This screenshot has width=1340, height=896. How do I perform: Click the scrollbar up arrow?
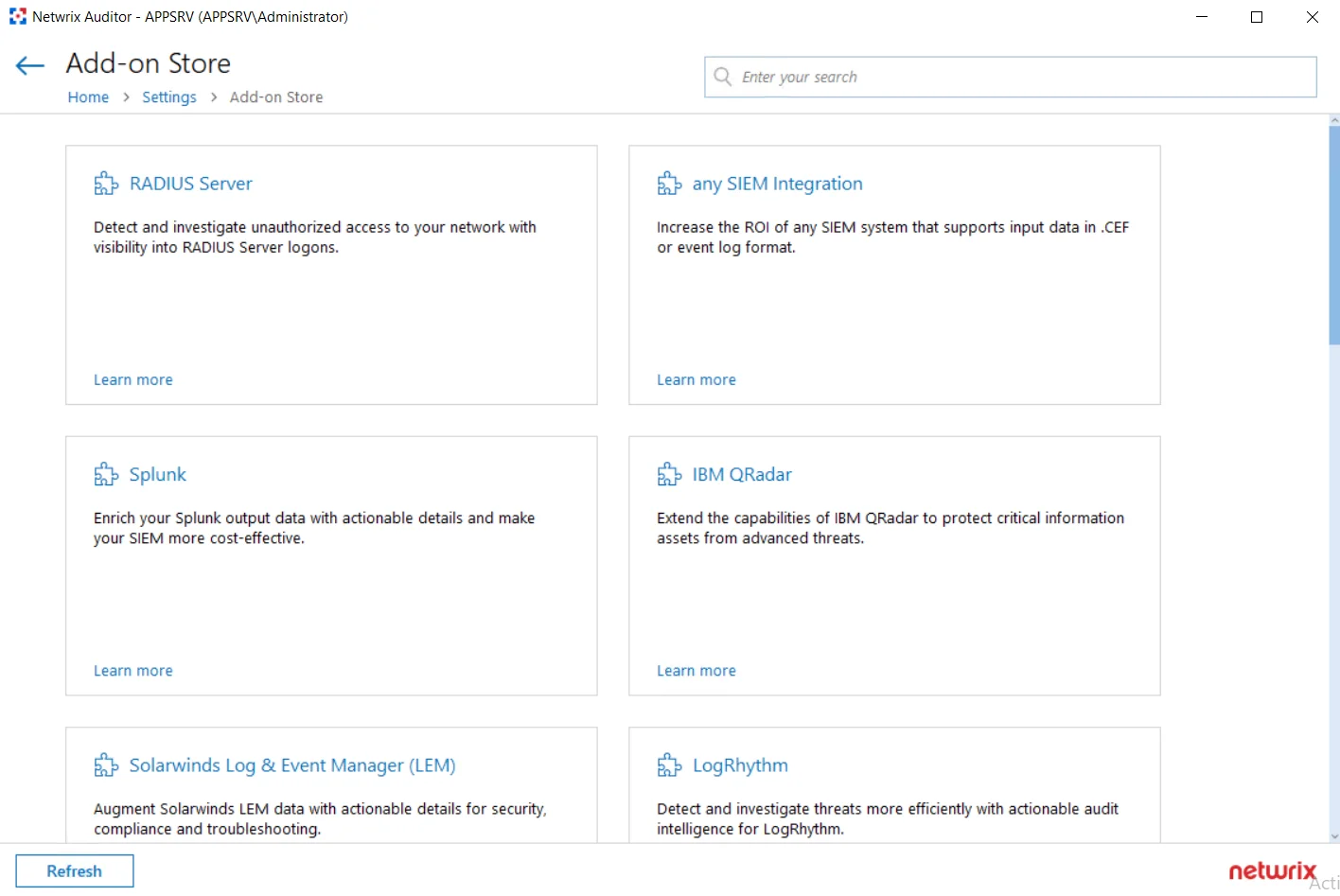[1334, 120]
